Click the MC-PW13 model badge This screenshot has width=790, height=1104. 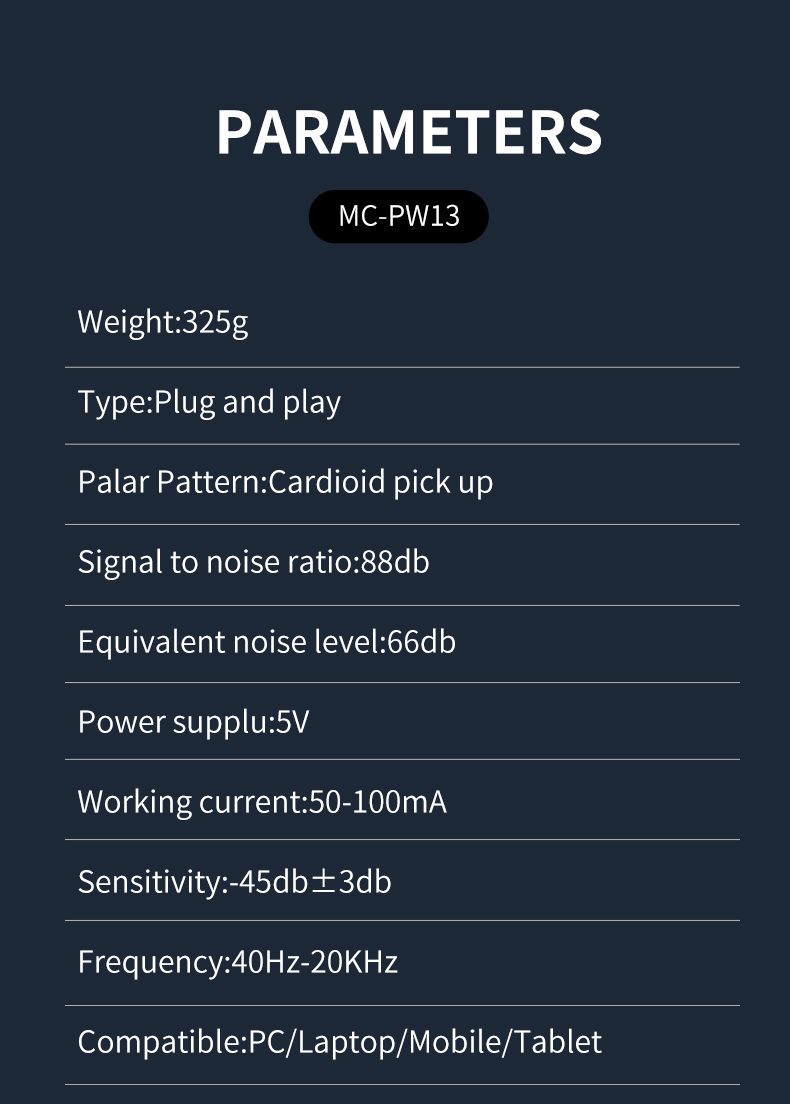tap(398, 216)
